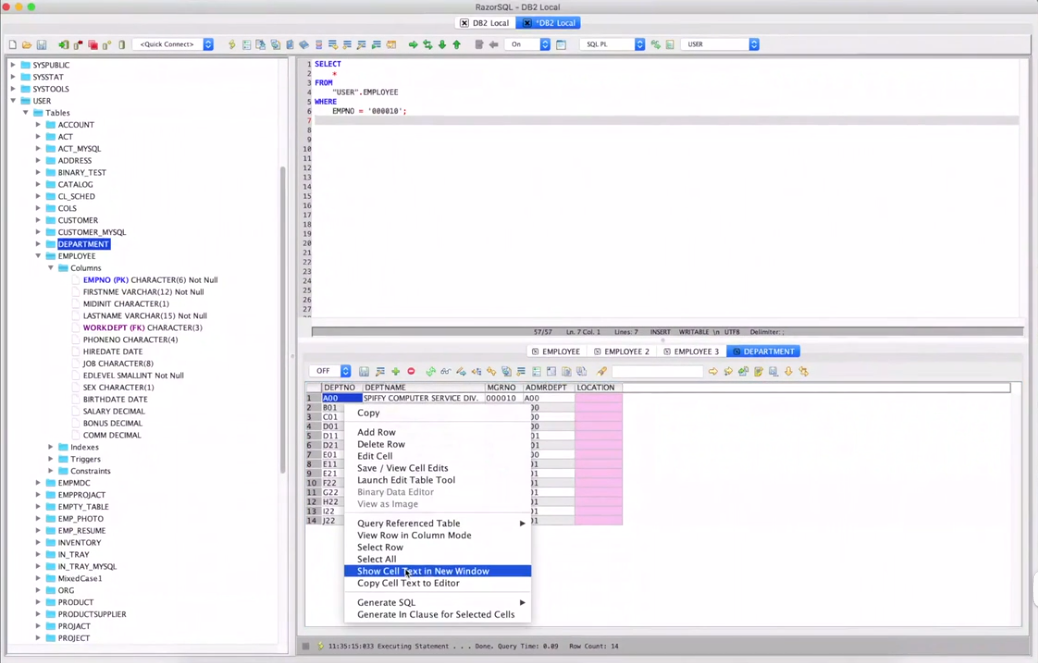Switch to the EMPLOYEE 2 results tab
Viewport: 1038px width, 663px height.
pyautogui.click(x=621, y=352)
